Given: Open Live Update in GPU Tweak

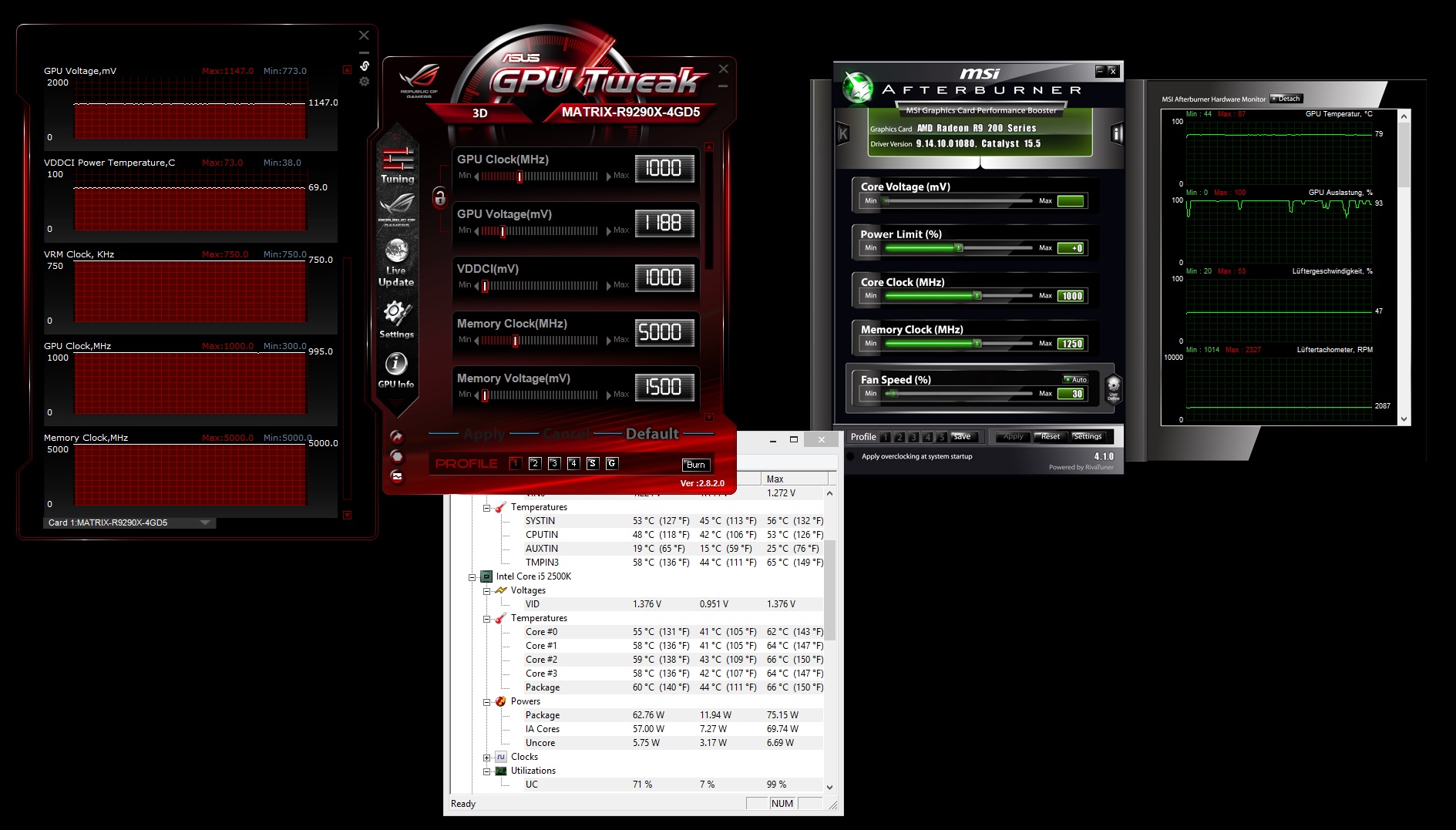Looking at the screenshot, I should (x=396, y=263).
